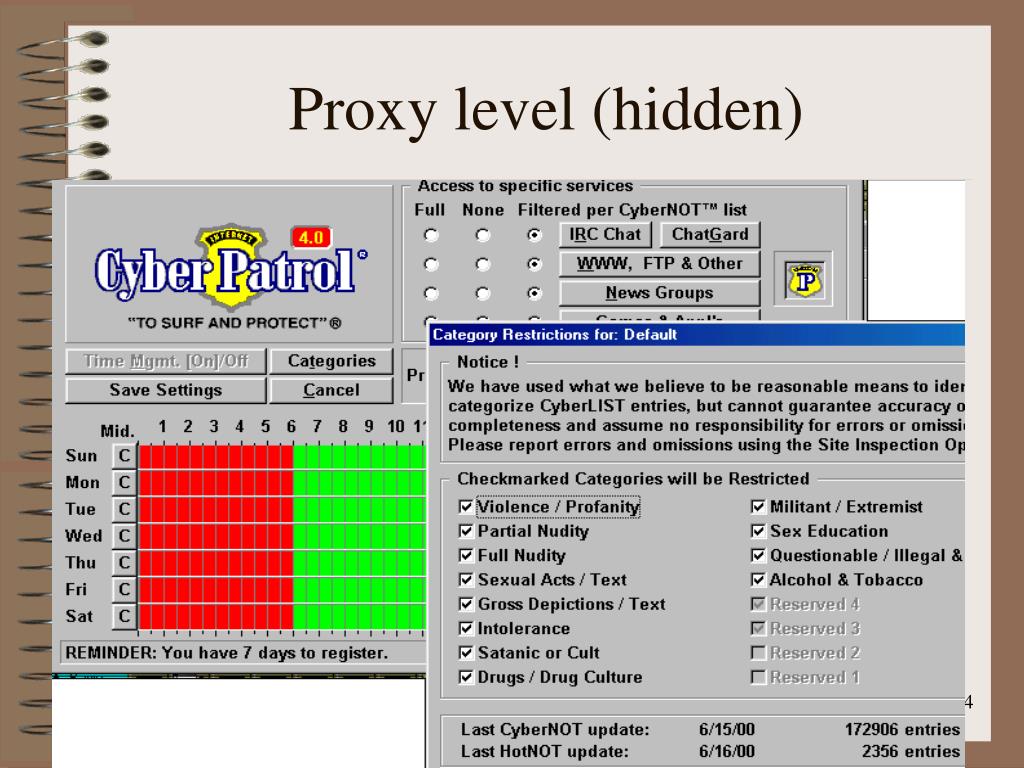Click the Monday 'C' day button

pos(124,483)
